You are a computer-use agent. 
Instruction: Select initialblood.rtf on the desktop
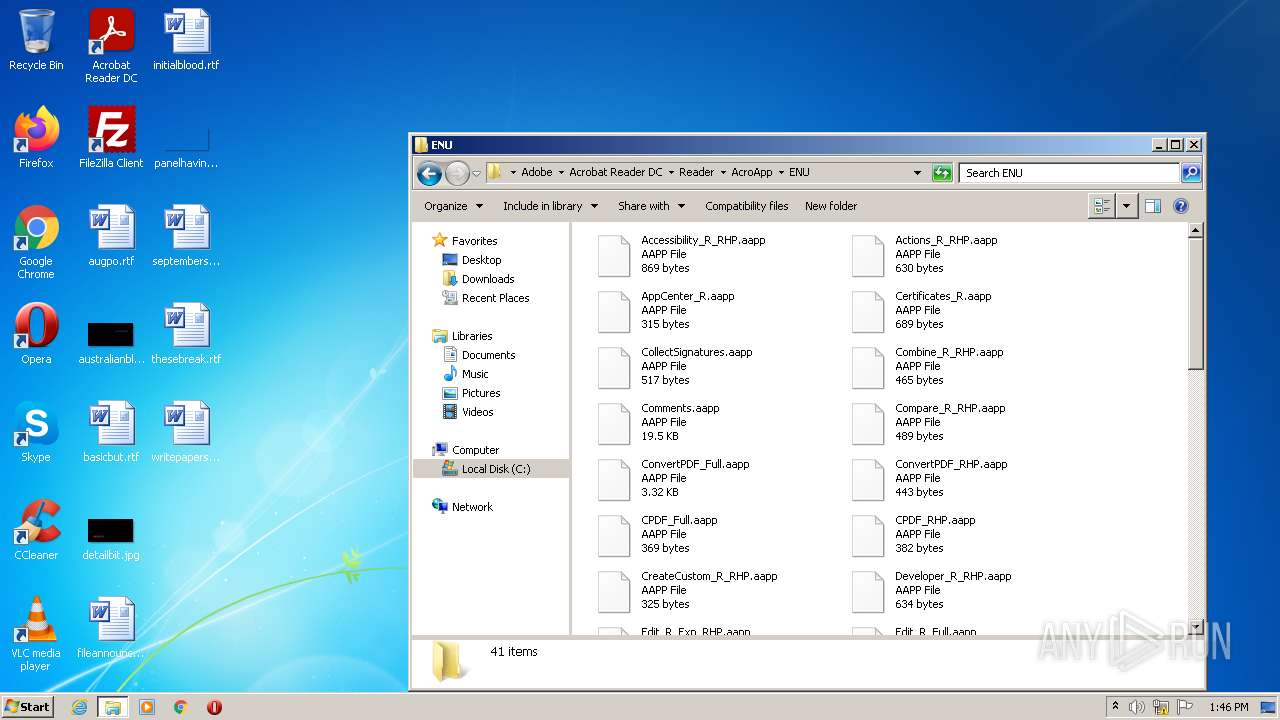(x=186, y=40)
